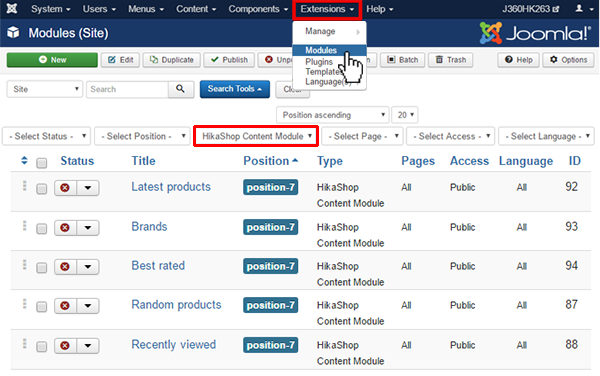Open the J360HK263 site preview link
The image size is (600, 376).
531,9
